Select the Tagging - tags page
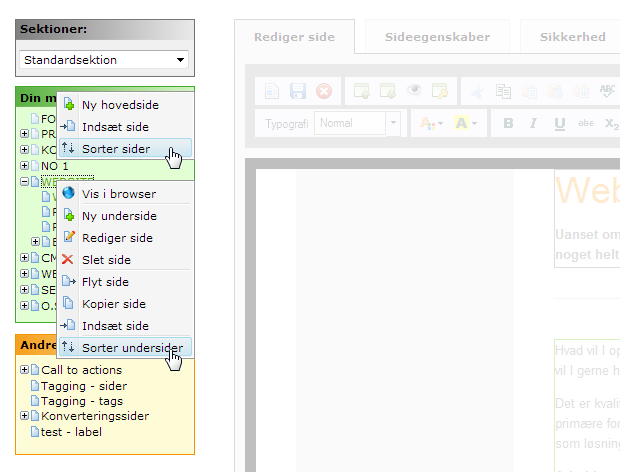Image resolution: width=620 pixels, height=472 pixels. coord(84,401)
